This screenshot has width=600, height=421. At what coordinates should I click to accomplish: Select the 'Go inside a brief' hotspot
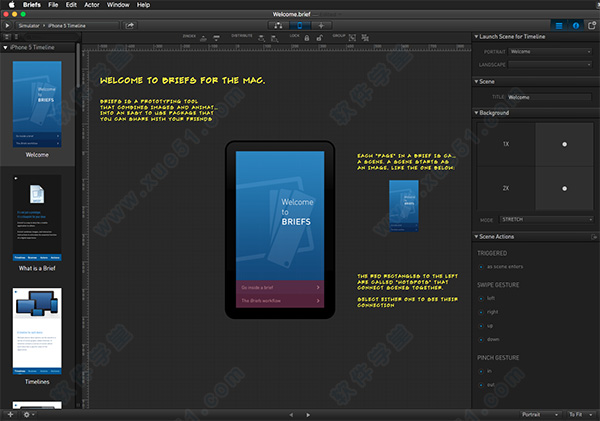[x=280, y=287]
